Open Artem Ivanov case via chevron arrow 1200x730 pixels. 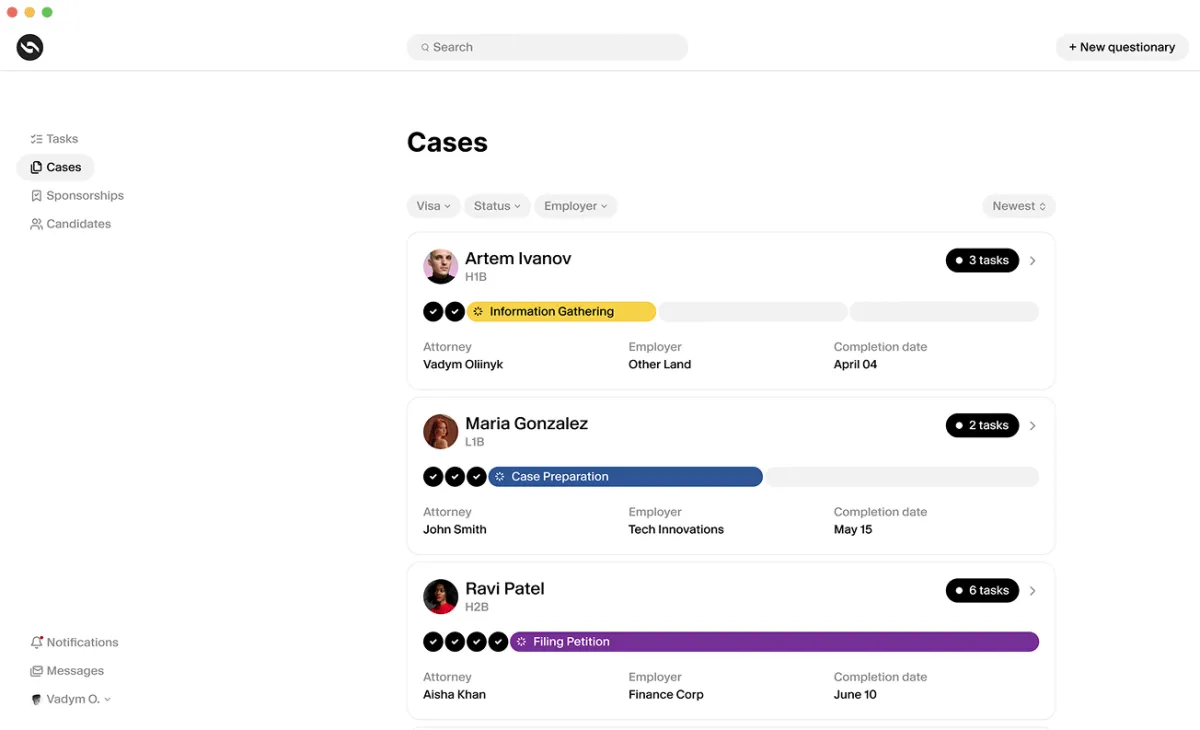(x=1033, y=261)
